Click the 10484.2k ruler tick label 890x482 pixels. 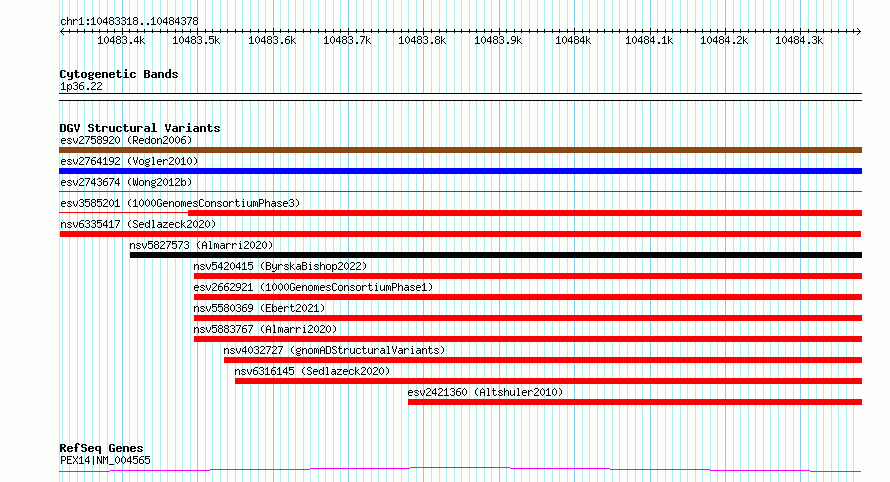pyautogui.click(x=724, y=40)
